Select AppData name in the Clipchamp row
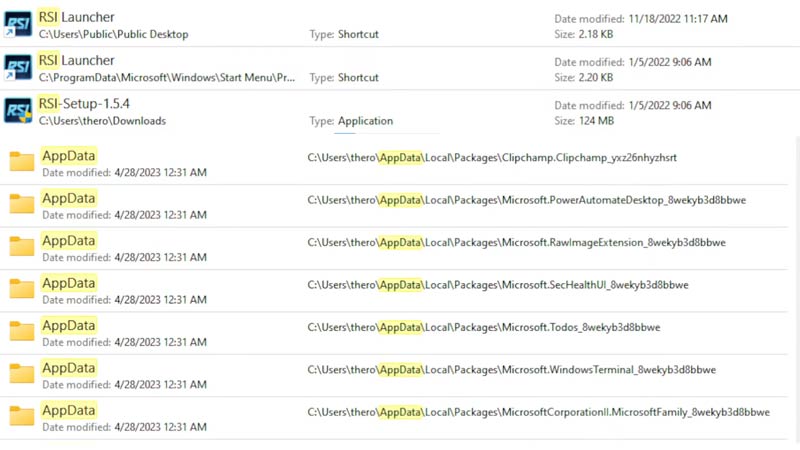 pyautogui.click(x=69, y=156)
